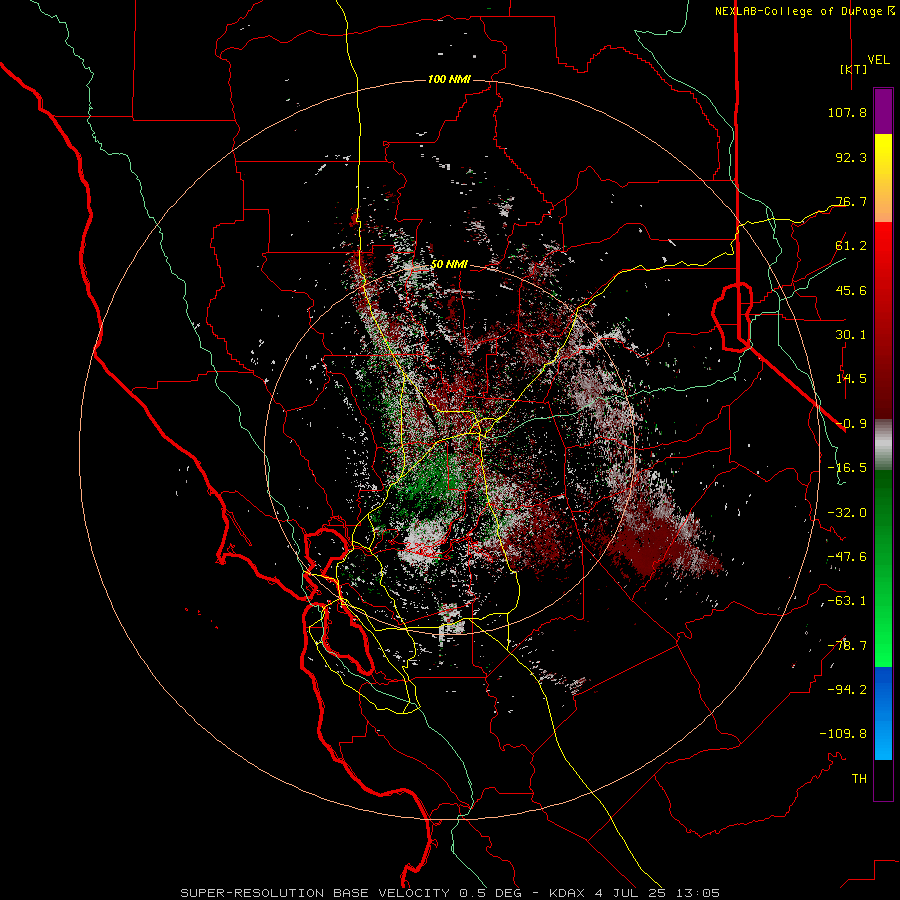Click SUPER-RESOLUTION BASE VELOCITY in the caption

pyautogui.click(x=315, y=893)
